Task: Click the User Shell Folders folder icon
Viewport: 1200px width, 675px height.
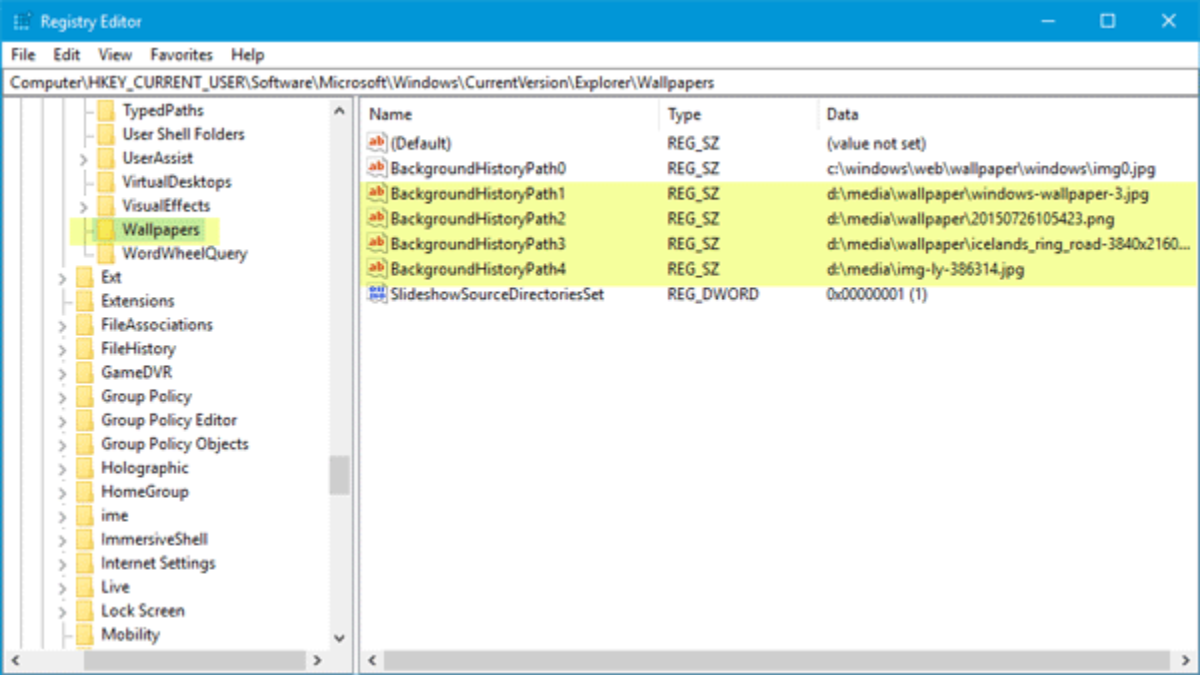Action: (106, 134)
